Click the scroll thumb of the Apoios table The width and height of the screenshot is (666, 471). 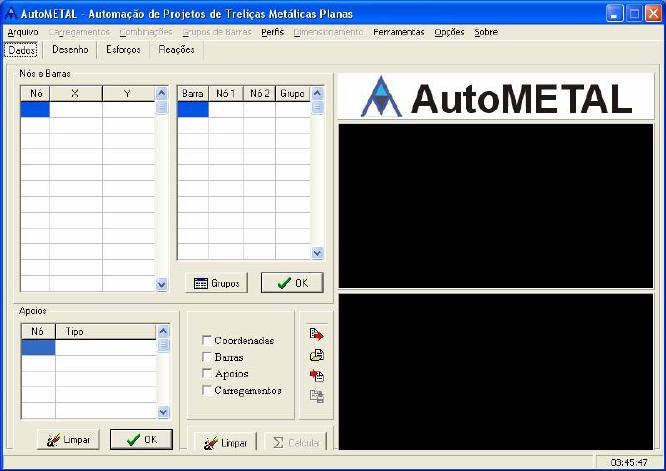[163, 345]
